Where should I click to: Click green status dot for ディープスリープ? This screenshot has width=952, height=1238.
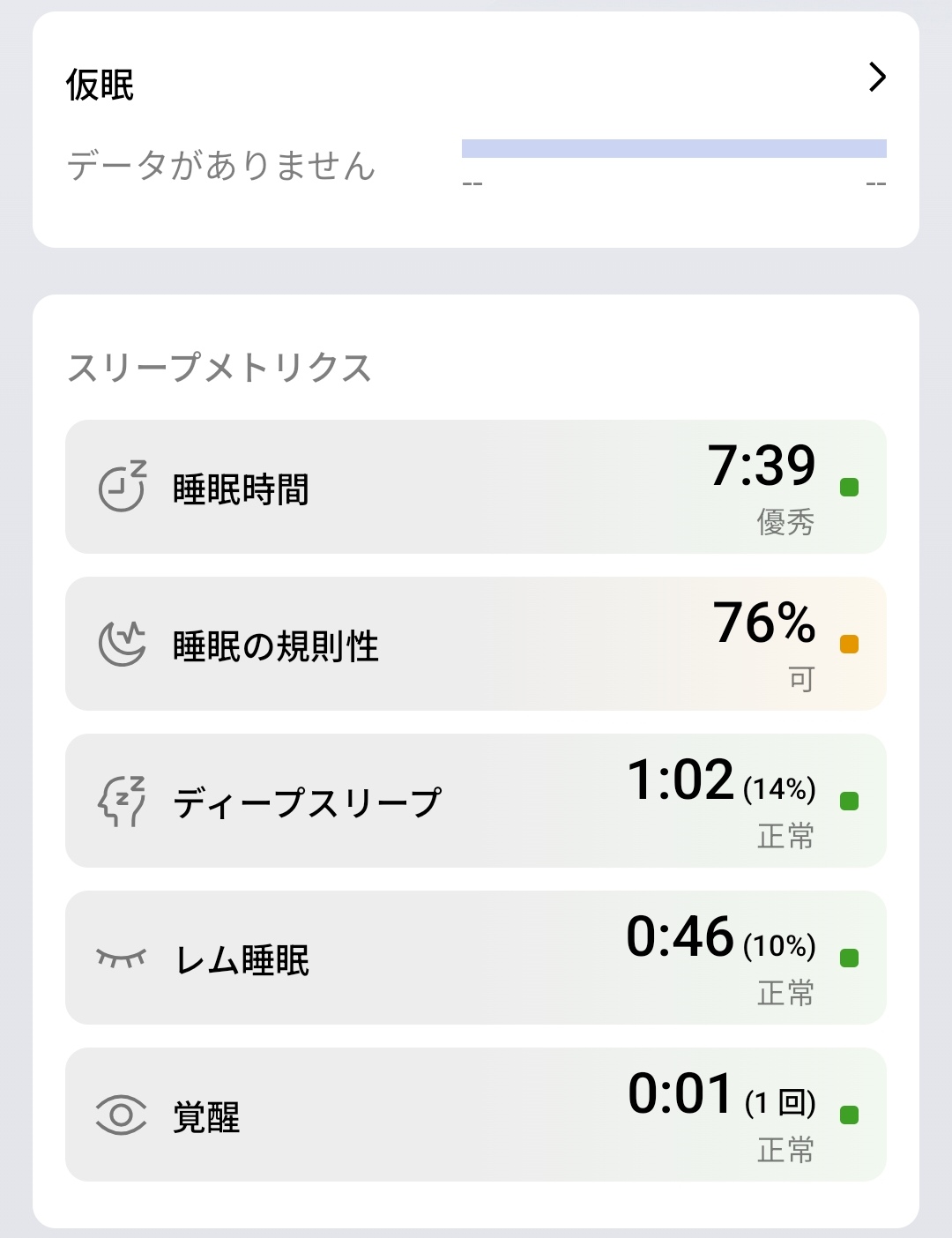[x=850, y=801]
